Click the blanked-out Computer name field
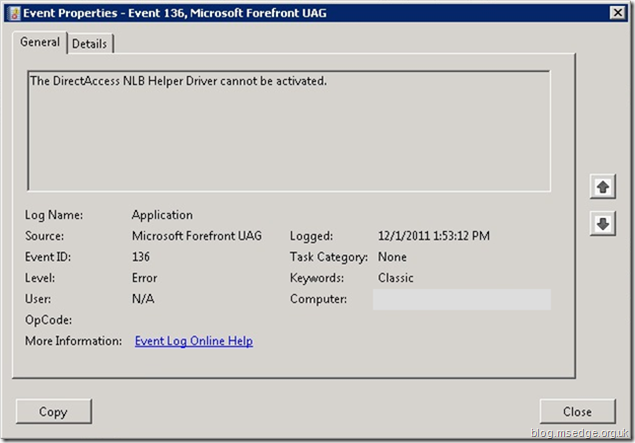The width and height of the screenshot is (635, 443). 462,299
